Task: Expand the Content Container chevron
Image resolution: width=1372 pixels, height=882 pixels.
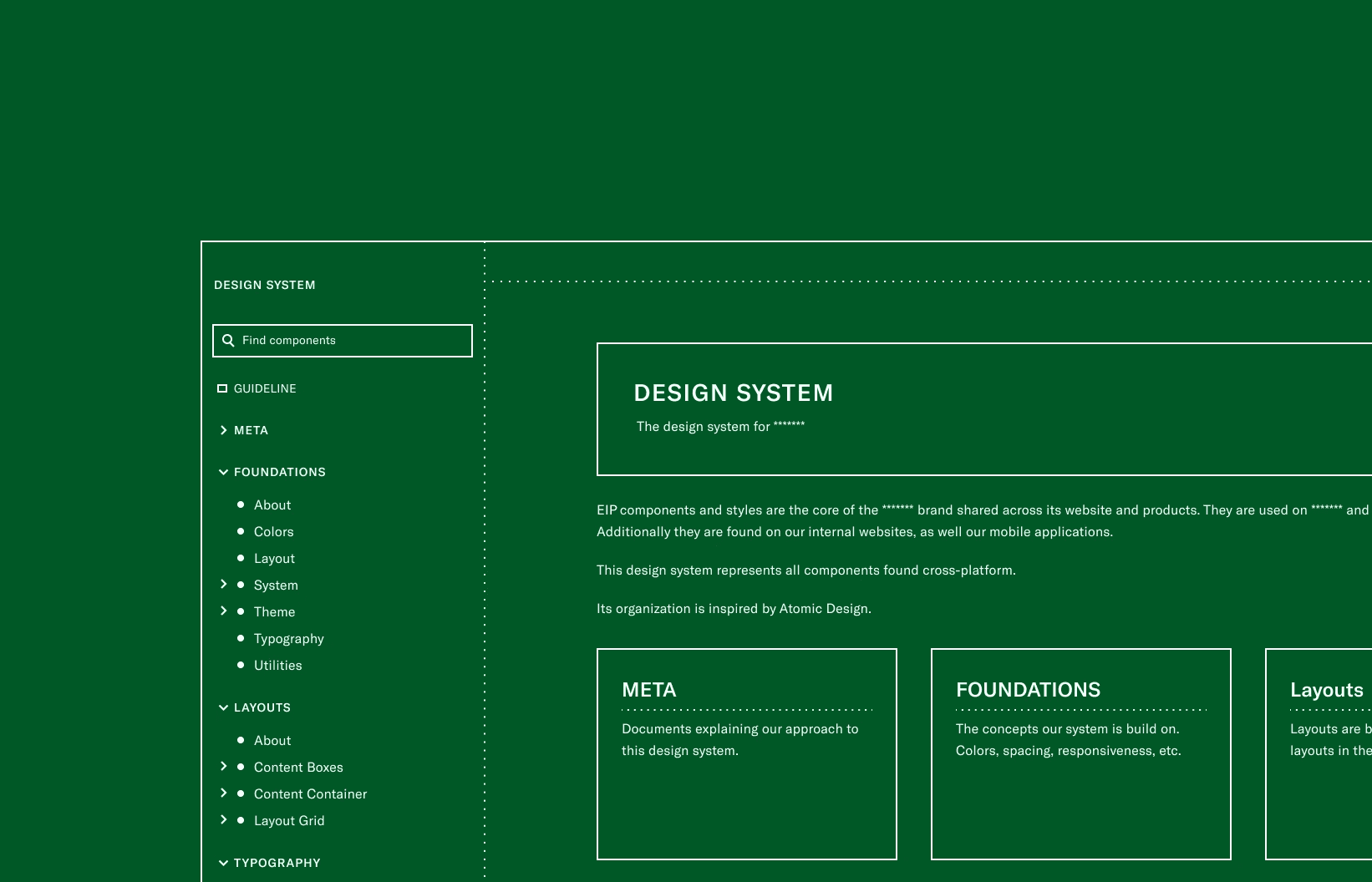Action: click(x=223, y=793)
